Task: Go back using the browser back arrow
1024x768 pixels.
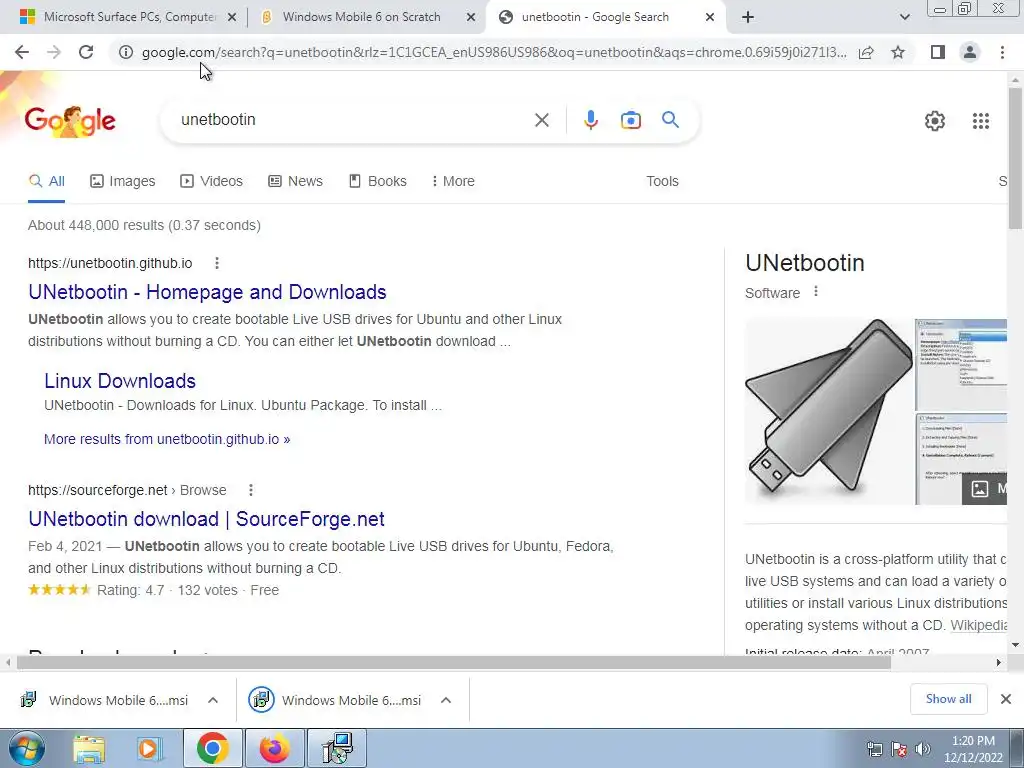Action: click(x=22, y=52)
